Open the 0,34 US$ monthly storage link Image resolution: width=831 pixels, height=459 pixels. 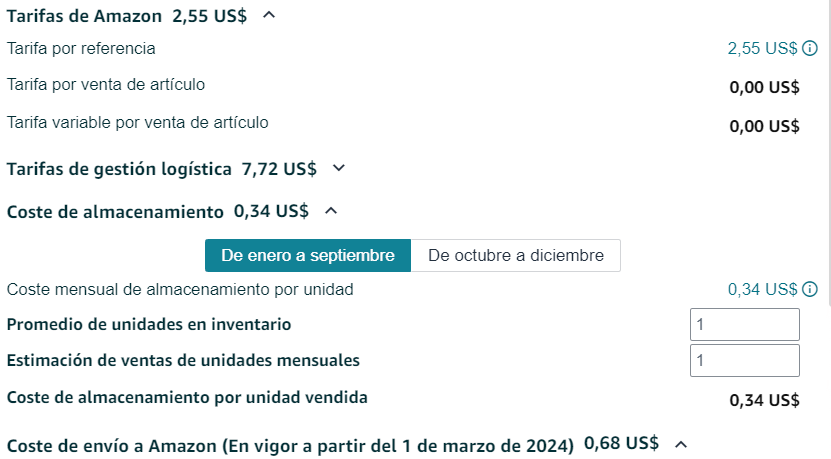(762, 289)
